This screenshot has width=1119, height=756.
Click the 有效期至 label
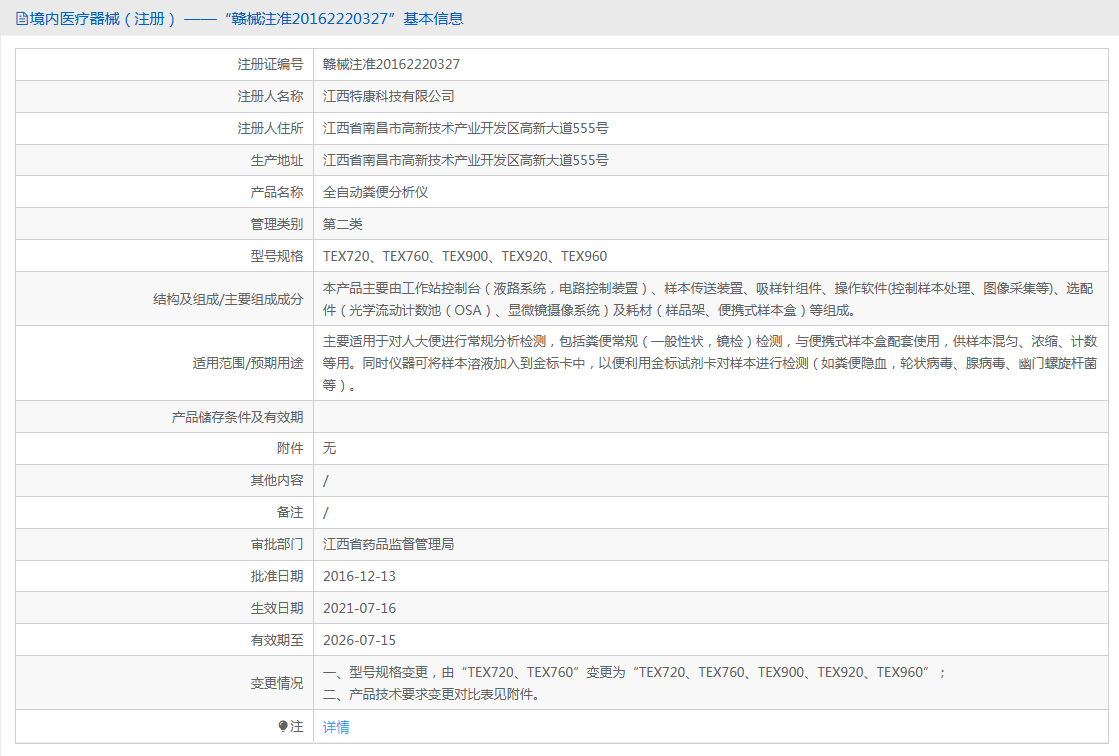[277, 640]
